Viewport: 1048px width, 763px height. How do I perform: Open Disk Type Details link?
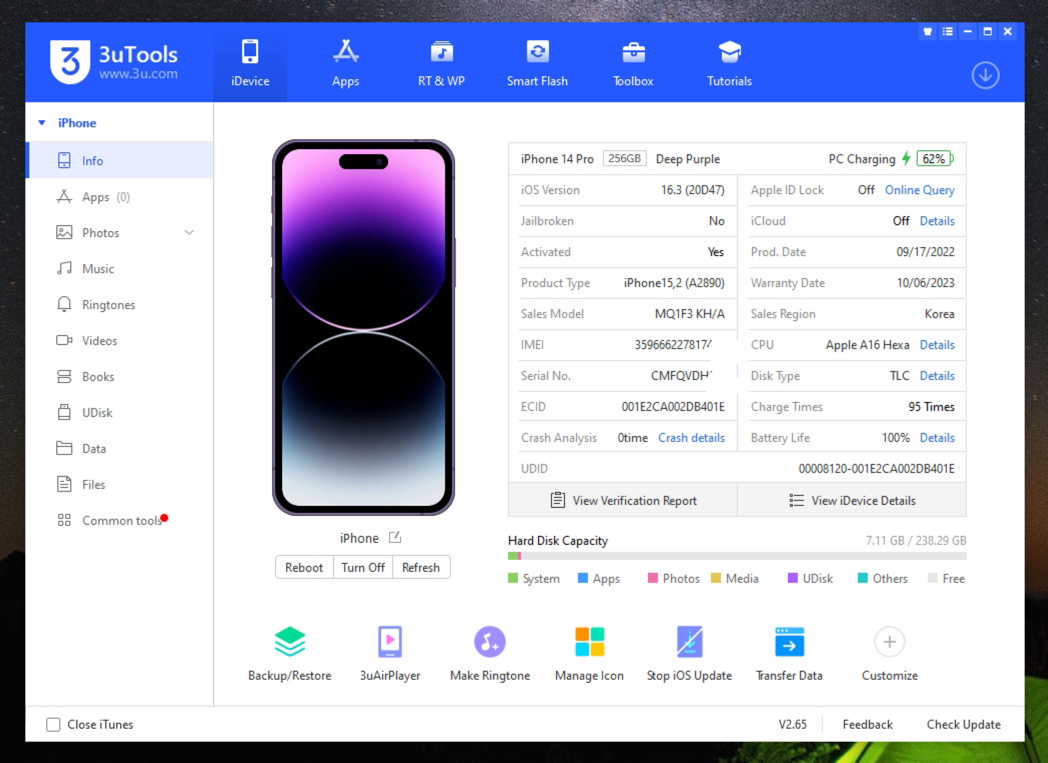coord(937,375)
